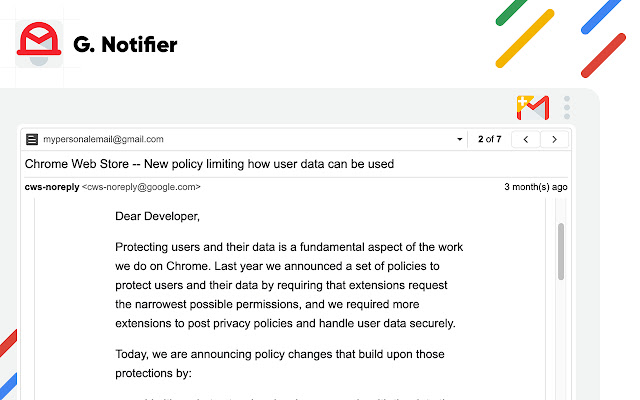This screenshot has width=640, height=400.
Task: Open the Chrome Web Store policy subject line
Action: (x=209, y=163)
